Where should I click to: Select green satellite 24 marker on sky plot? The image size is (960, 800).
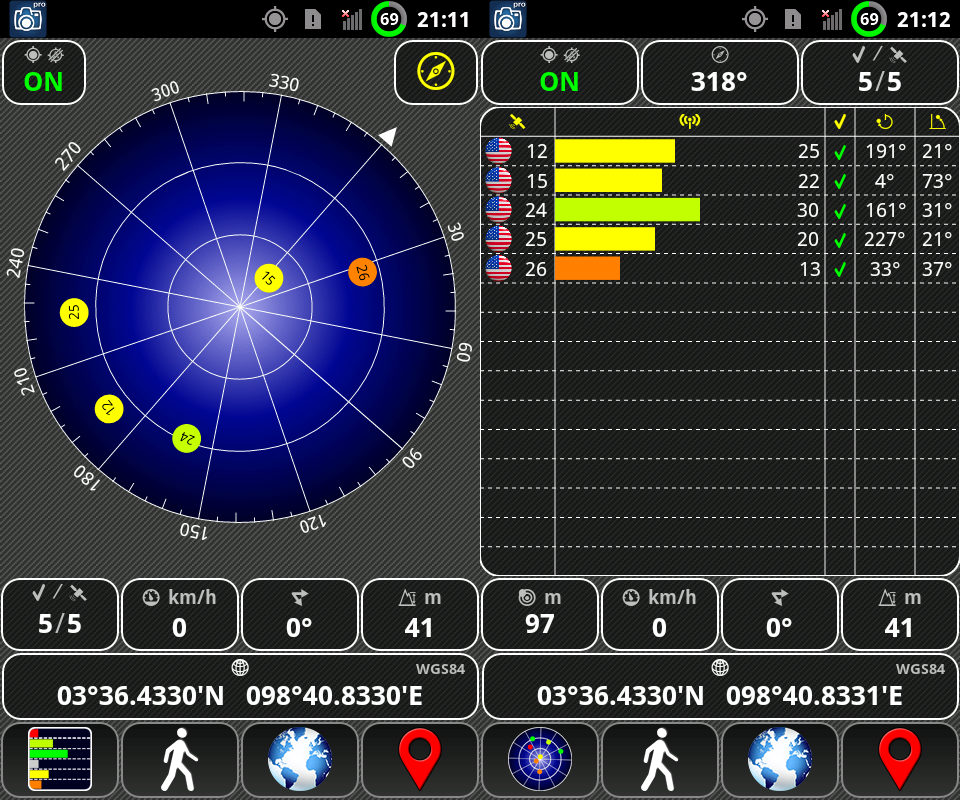(x=186, y=438)
